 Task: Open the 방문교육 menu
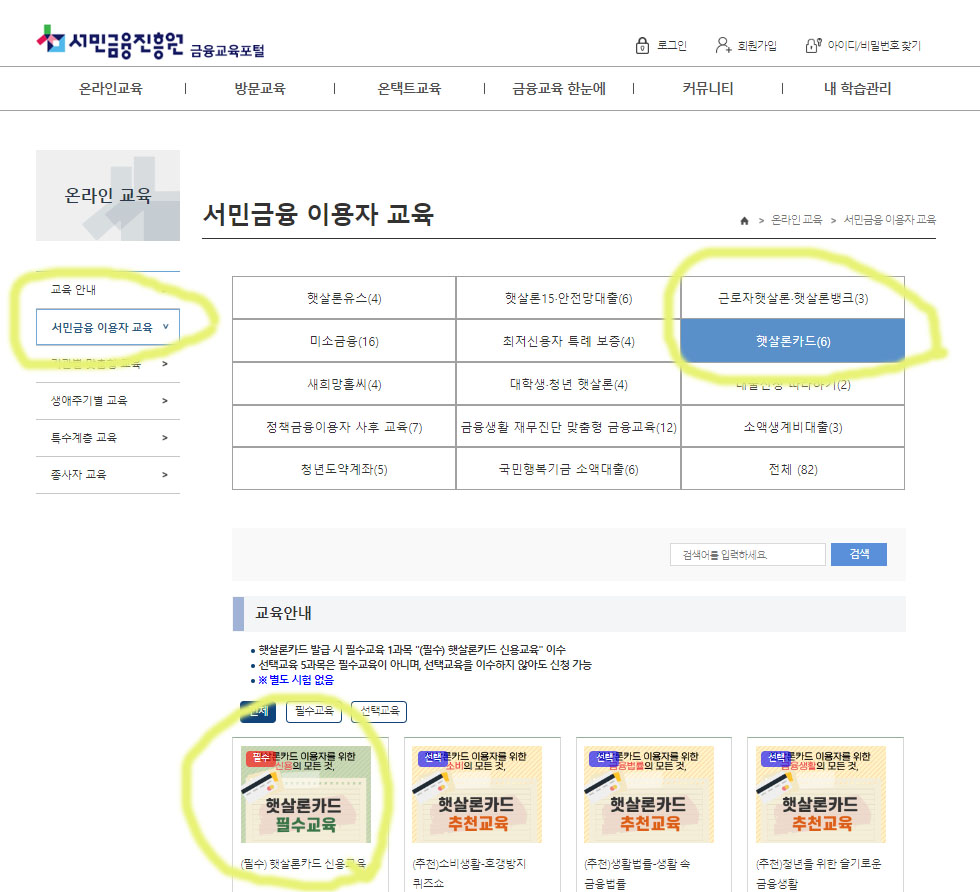point(260,89)
